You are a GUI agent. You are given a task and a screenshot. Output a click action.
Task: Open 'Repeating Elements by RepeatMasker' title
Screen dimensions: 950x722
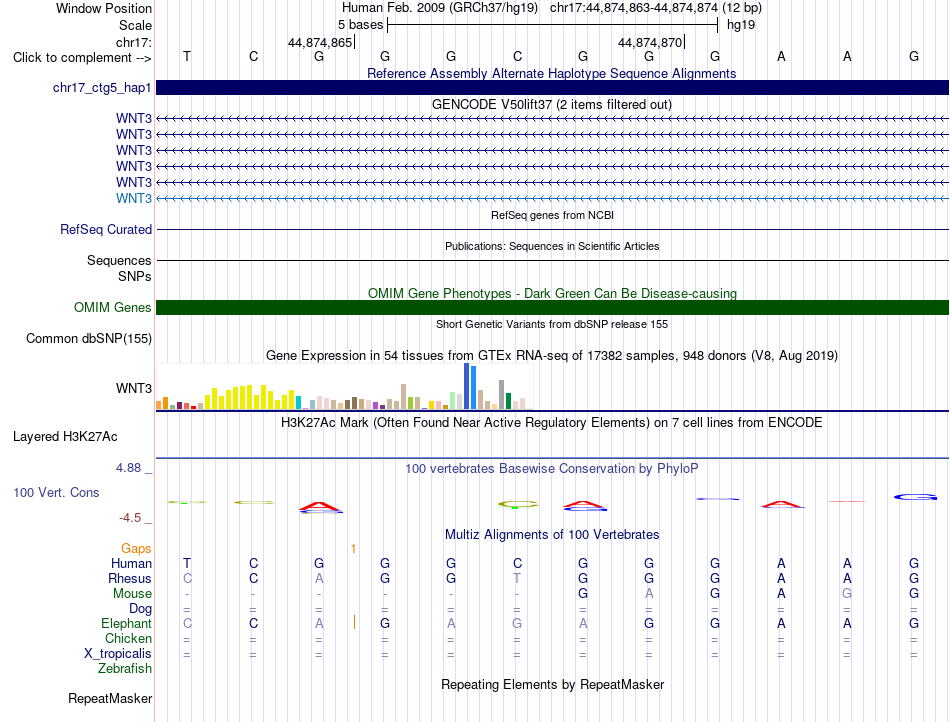553,684
